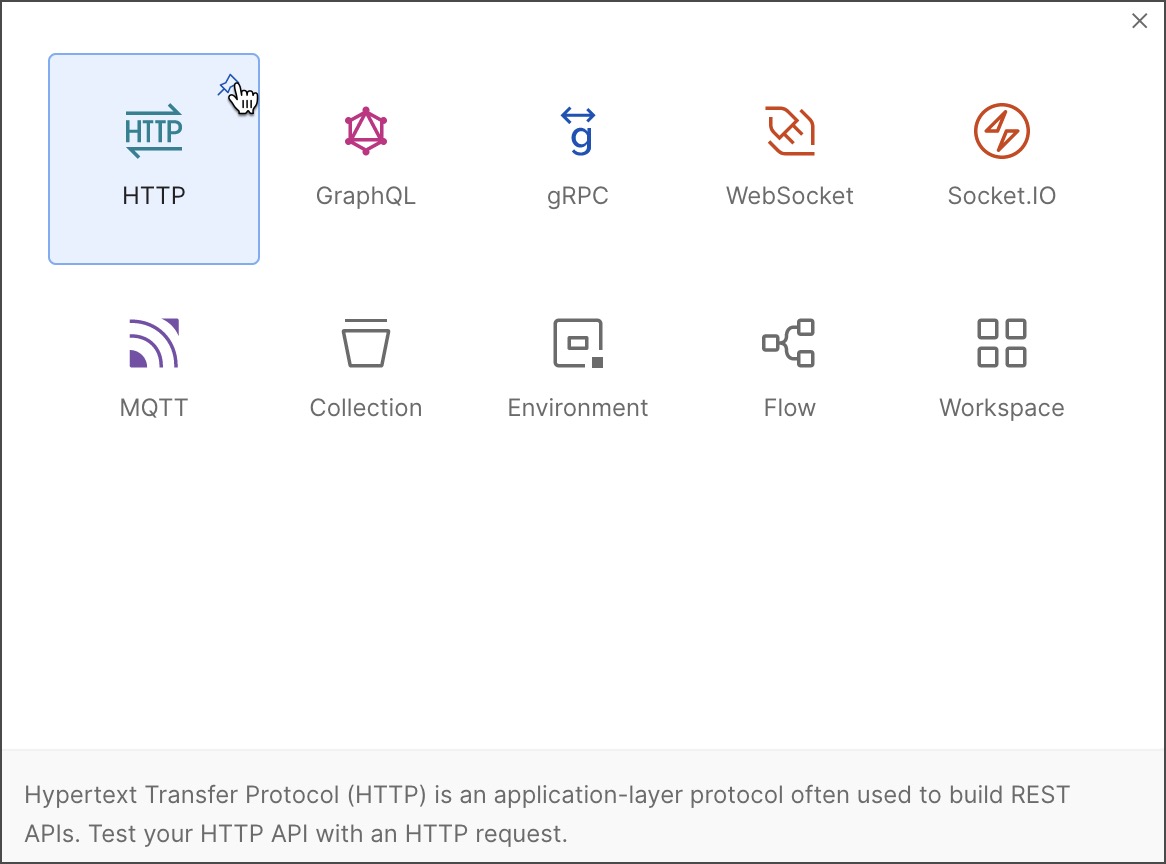
Task: Select the Environment text label
Action: tap(578, 407)
